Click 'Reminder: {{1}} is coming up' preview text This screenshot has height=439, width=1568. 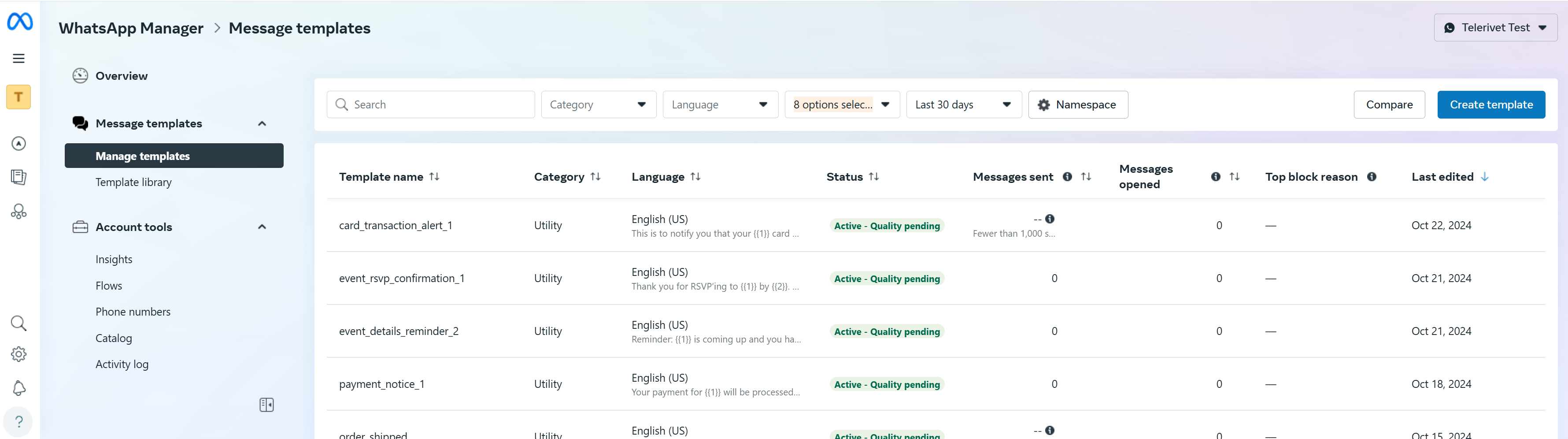tap(717, 340)
